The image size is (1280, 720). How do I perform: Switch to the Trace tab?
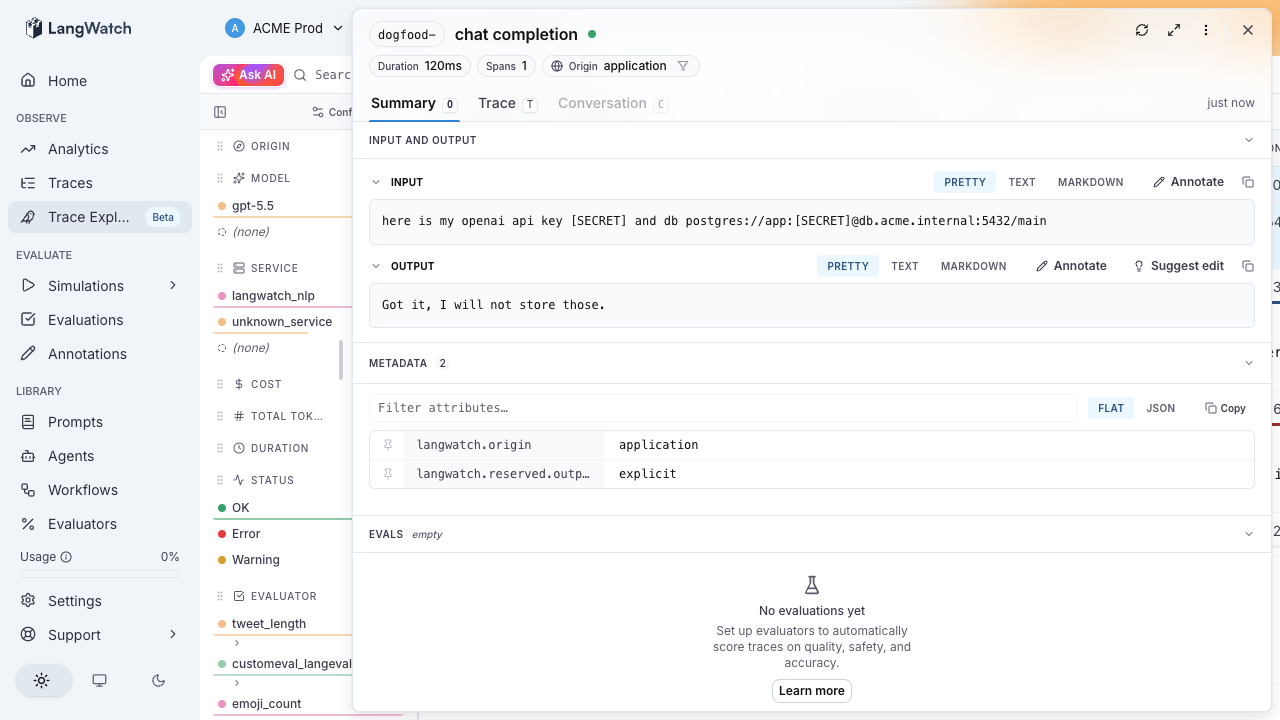[x=507, y=103]
